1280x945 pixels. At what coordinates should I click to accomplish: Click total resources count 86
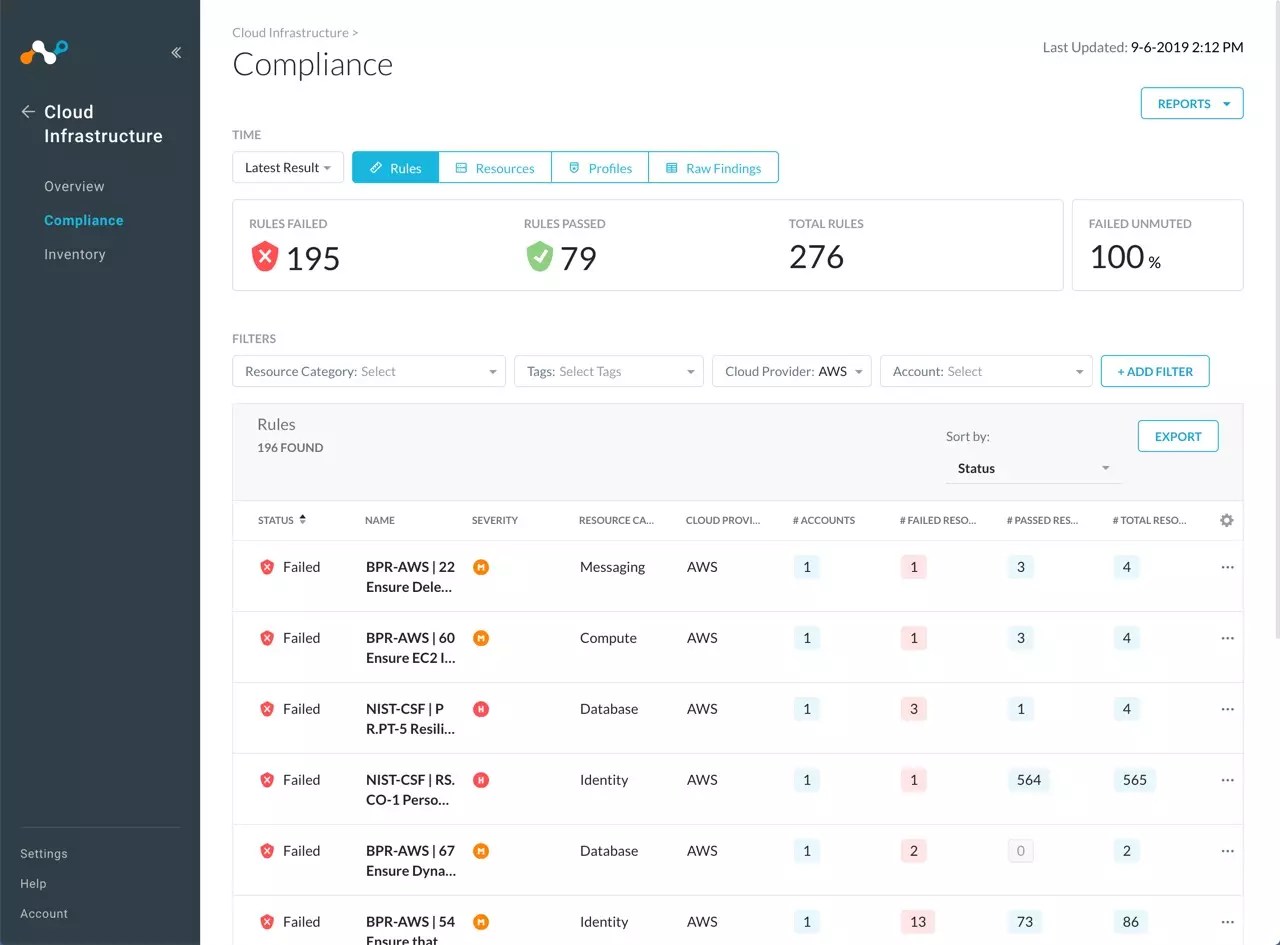pos(1131,922)
